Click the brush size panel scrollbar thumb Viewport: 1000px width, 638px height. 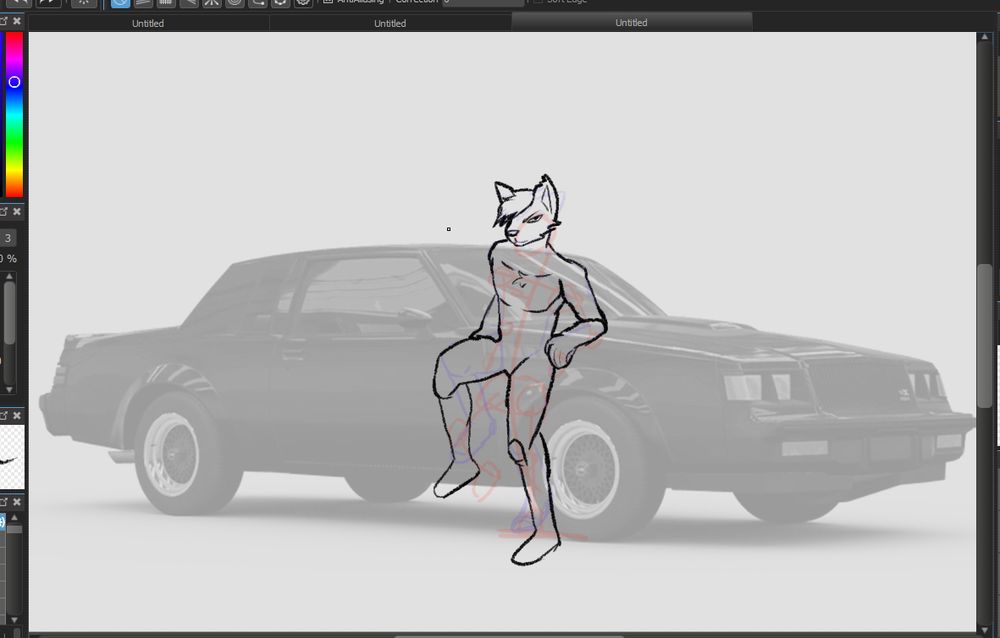point(9,313)
